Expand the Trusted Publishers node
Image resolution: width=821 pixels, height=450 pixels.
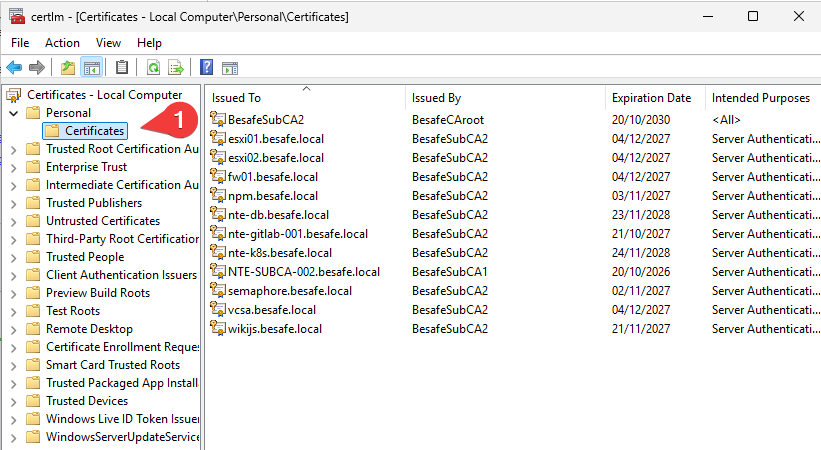click(x=14, y=203)
